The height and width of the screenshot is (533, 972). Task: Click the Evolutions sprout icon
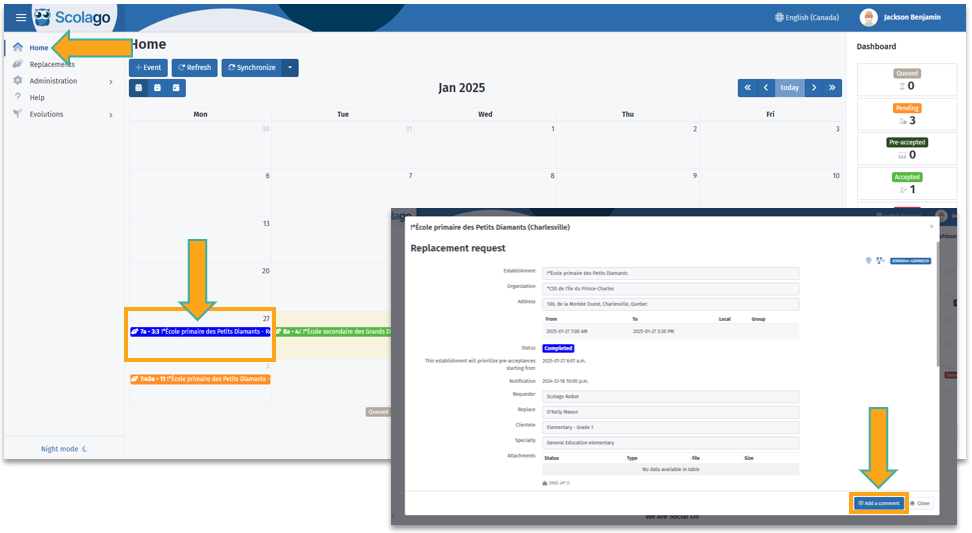tap(17, 114)
